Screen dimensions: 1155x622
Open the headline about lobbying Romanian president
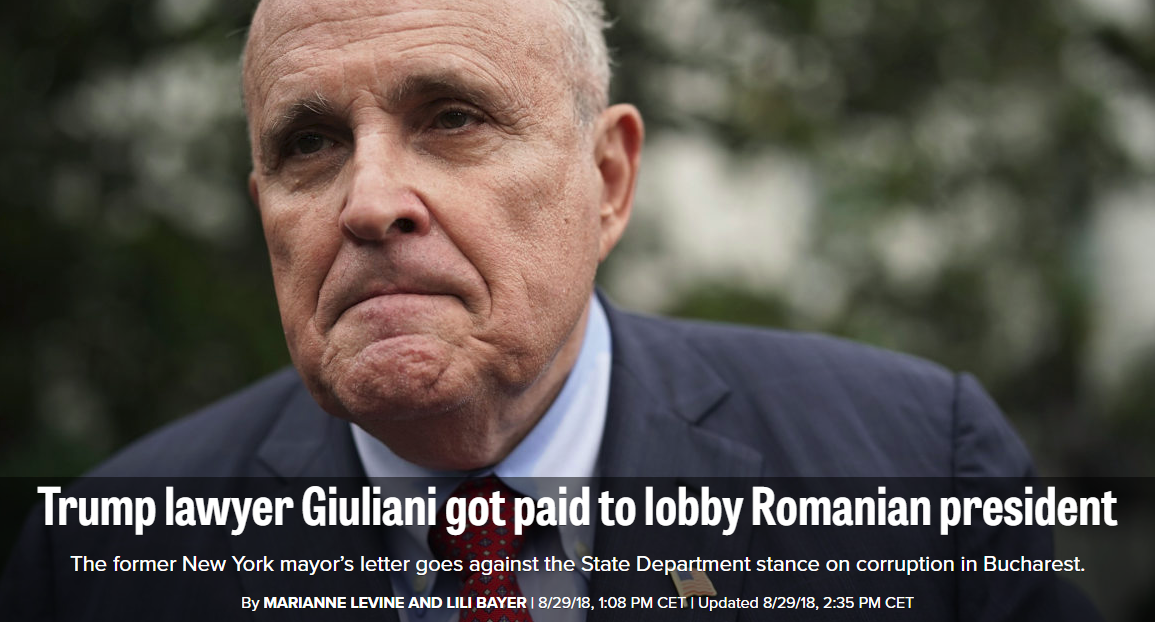click(x=578, y=509)
